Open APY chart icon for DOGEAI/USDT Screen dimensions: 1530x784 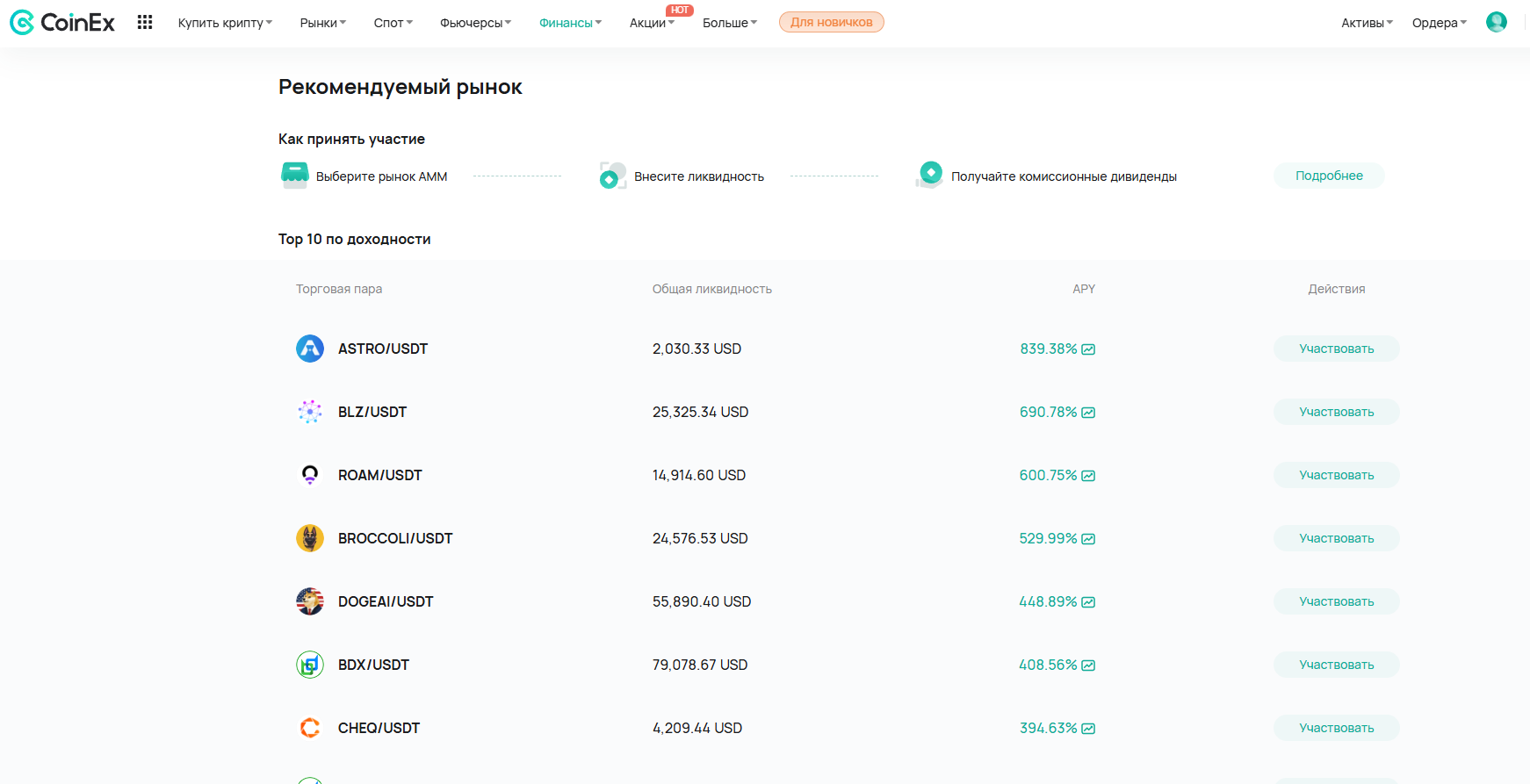[x=1088, y=602]
